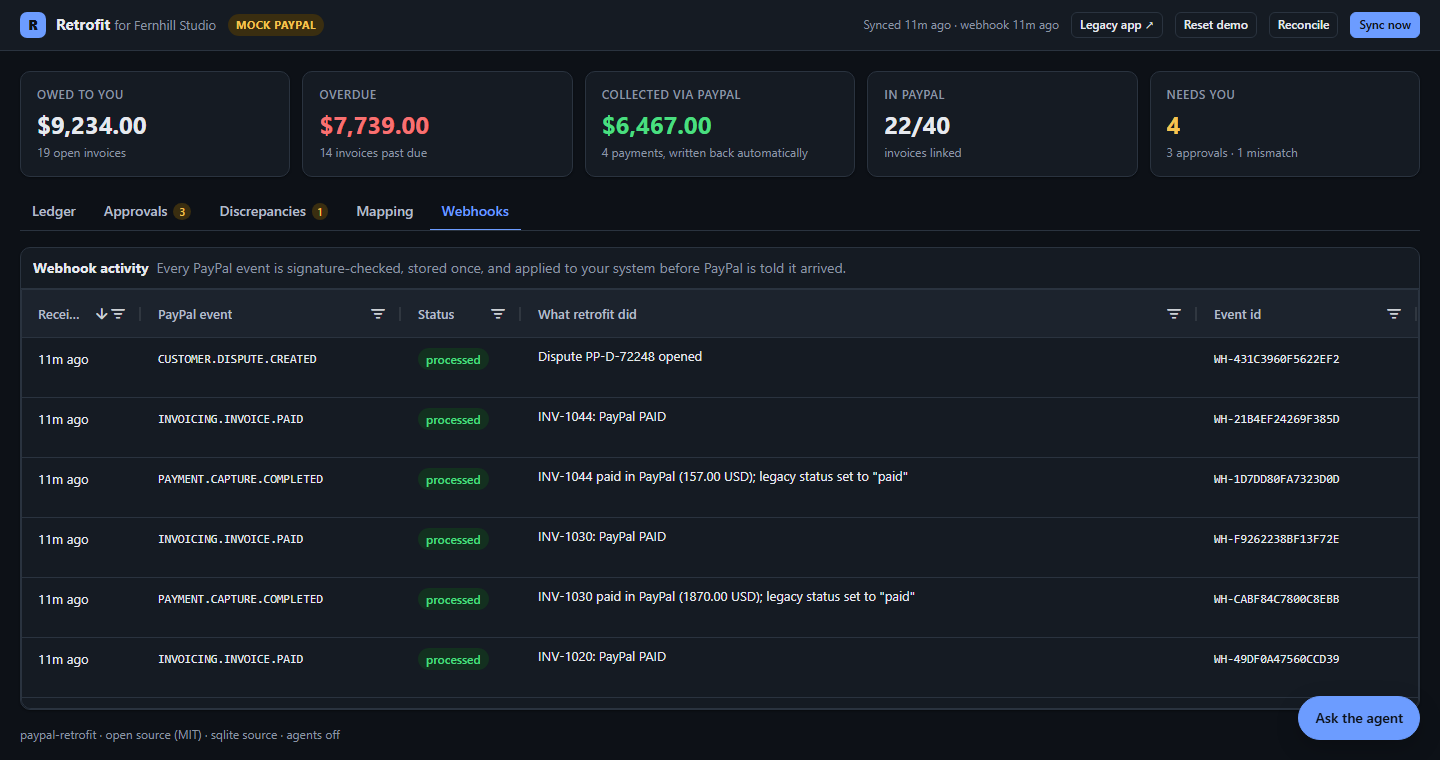Screen dimensions: 1440x760
Task: Click the Discrepancies count badge 1
Action: (x=319, y=211)
